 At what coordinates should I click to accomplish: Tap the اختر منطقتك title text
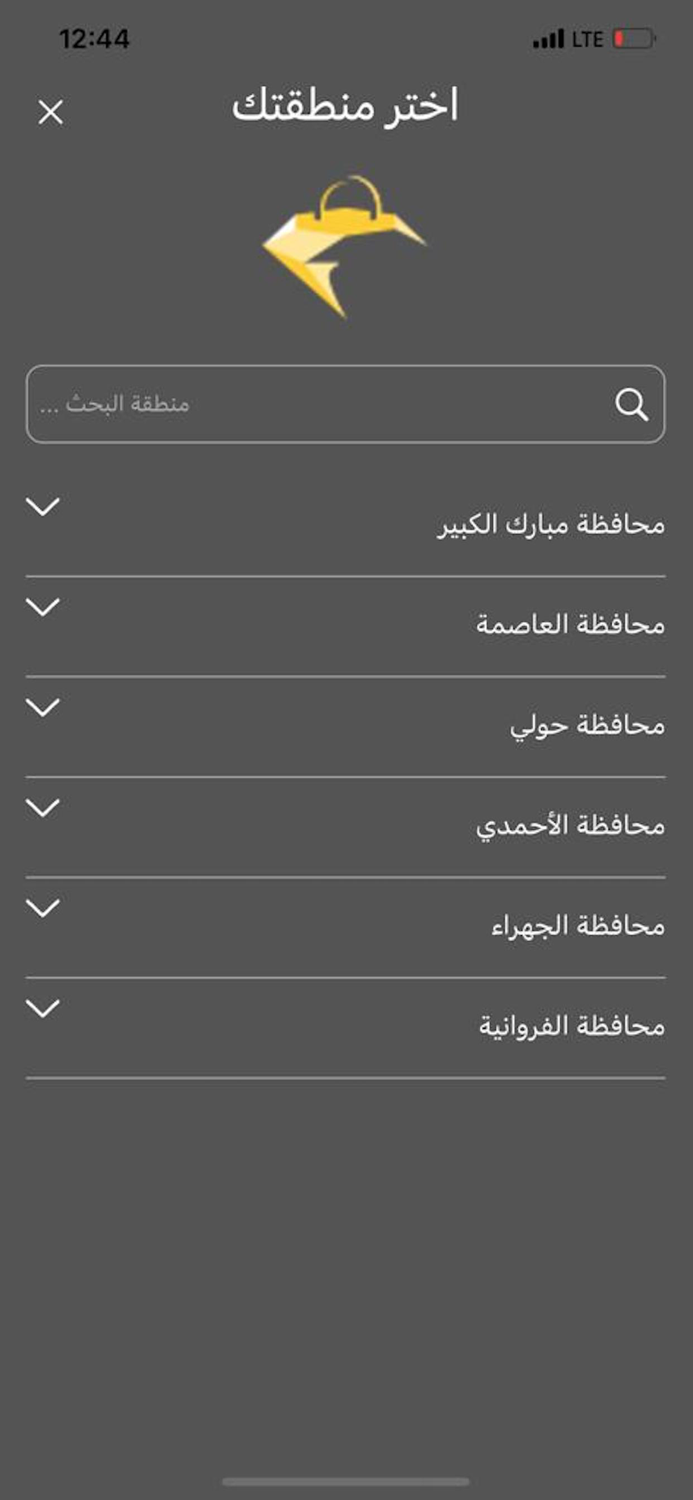click(346, 110)
